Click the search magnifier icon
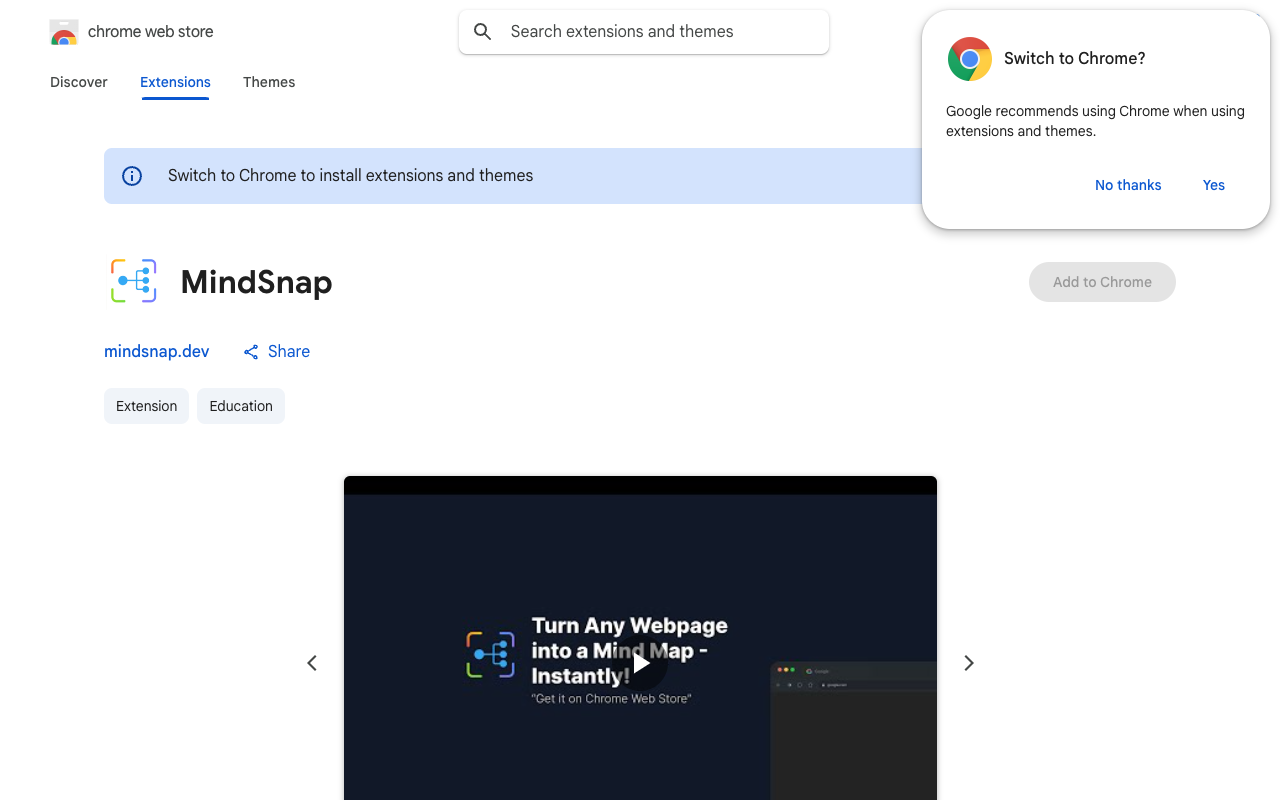1280x800 pixels. [x=483, y=32]
